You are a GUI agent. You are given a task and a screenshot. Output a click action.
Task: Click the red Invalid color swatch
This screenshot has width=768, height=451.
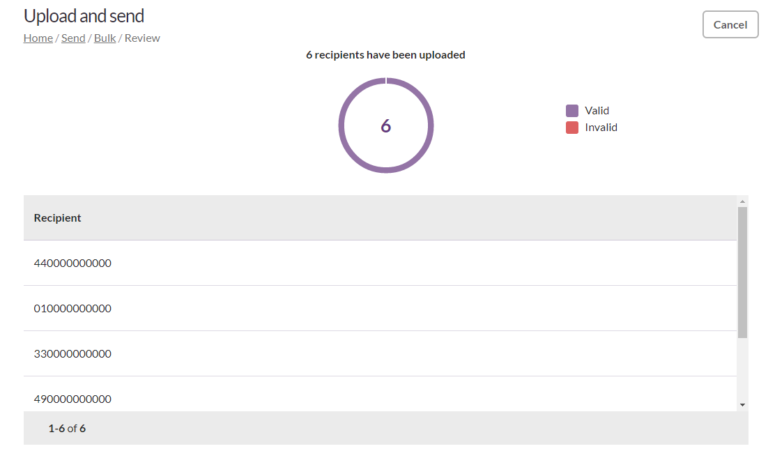[572, 127]
